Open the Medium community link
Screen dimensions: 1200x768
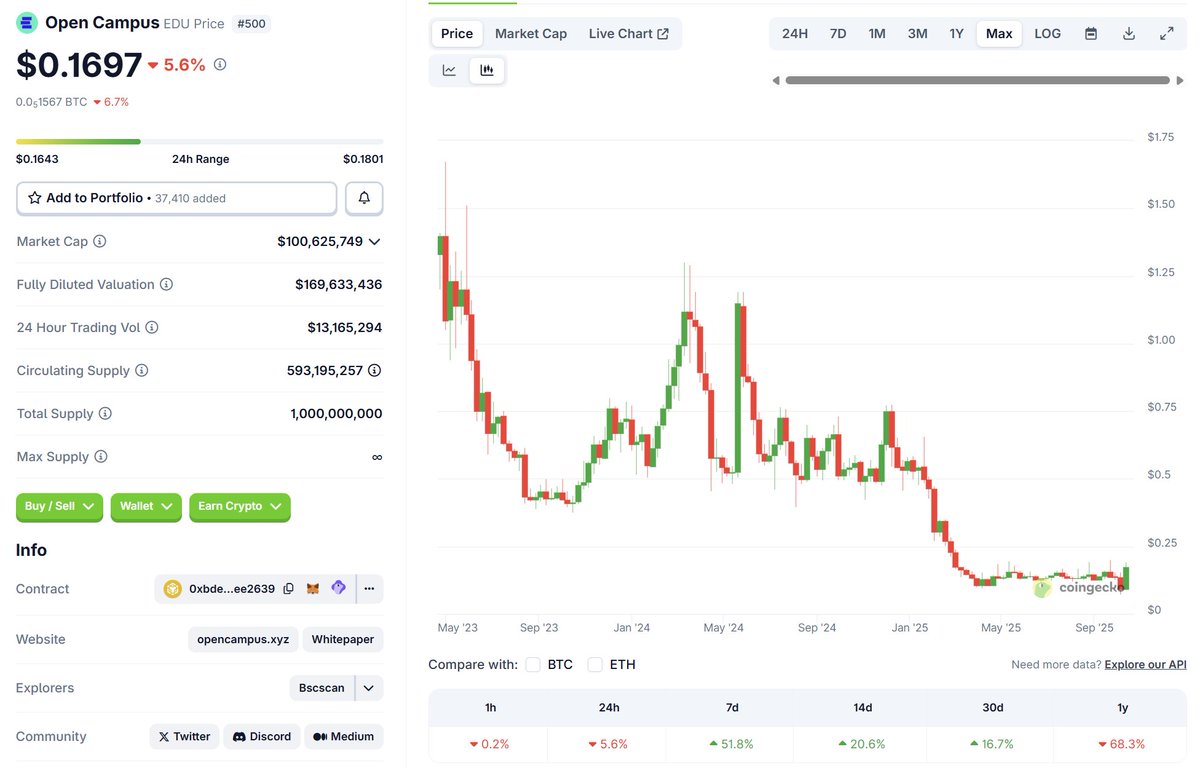(344, 737)
